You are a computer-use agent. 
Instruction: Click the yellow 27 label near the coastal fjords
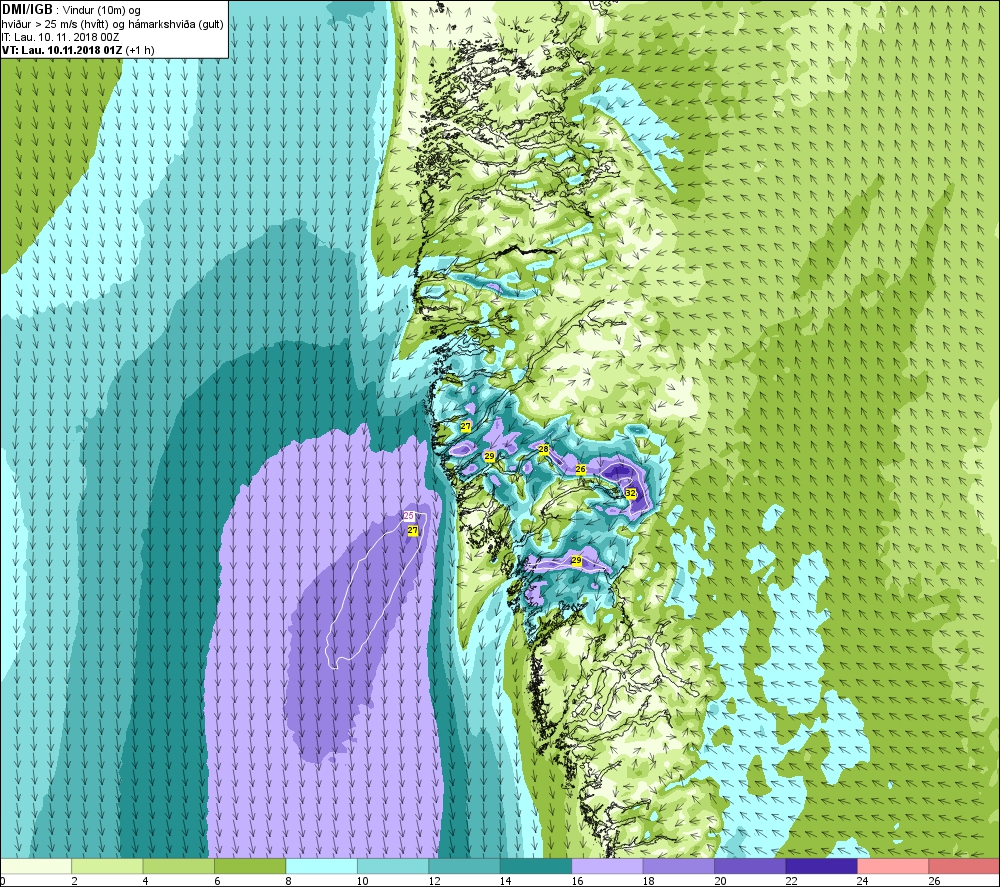pyautogui.click(x=466, y=427)
